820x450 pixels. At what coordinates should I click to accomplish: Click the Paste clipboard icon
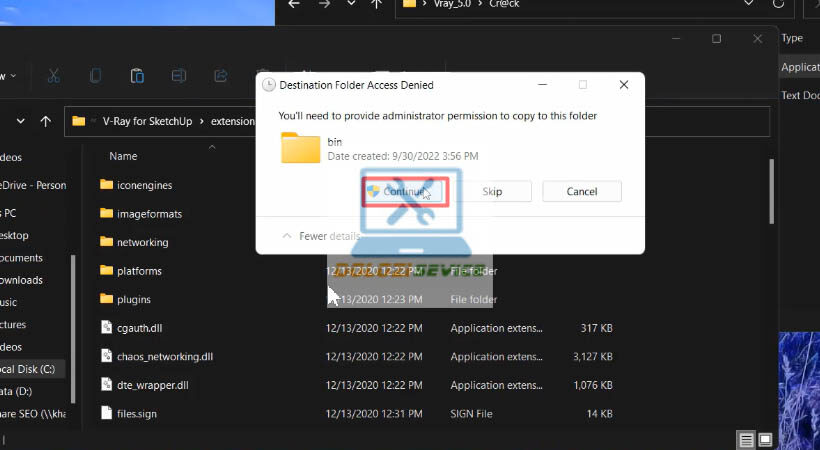(137, 76)
